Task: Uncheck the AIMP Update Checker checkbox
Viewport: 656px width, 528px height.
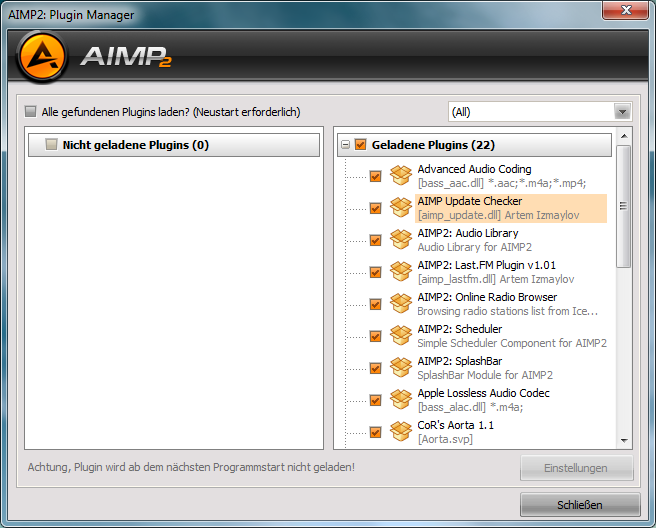Action: coord(375,208)
